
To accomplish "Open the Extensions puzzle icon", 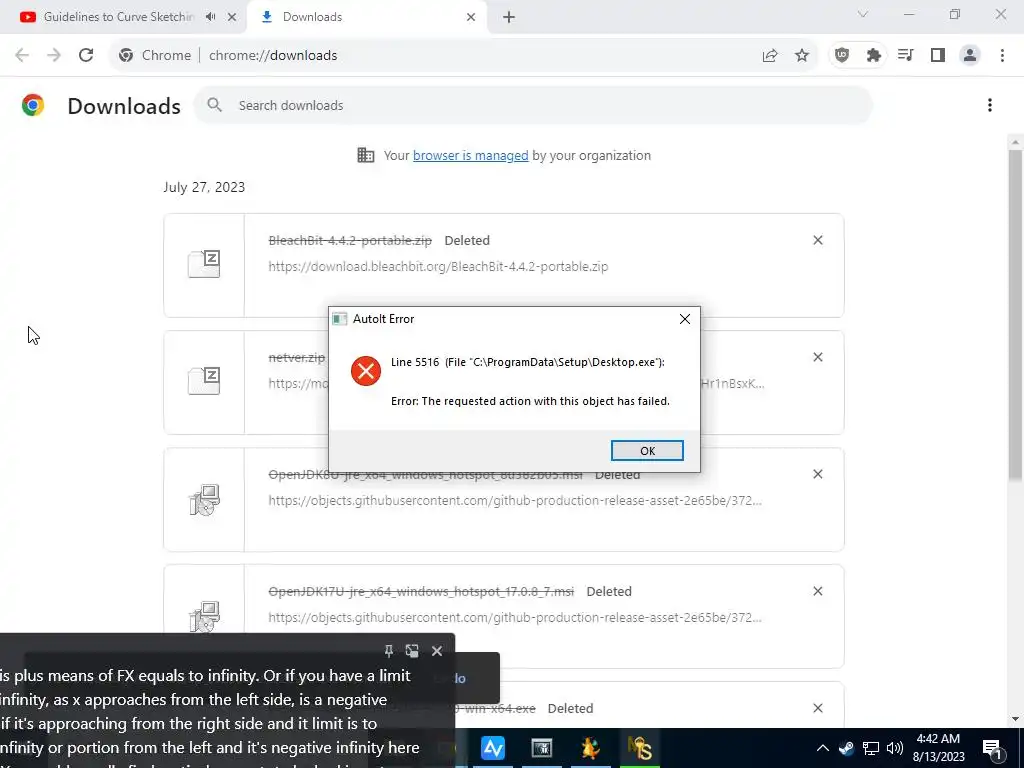I will point(874,56).
